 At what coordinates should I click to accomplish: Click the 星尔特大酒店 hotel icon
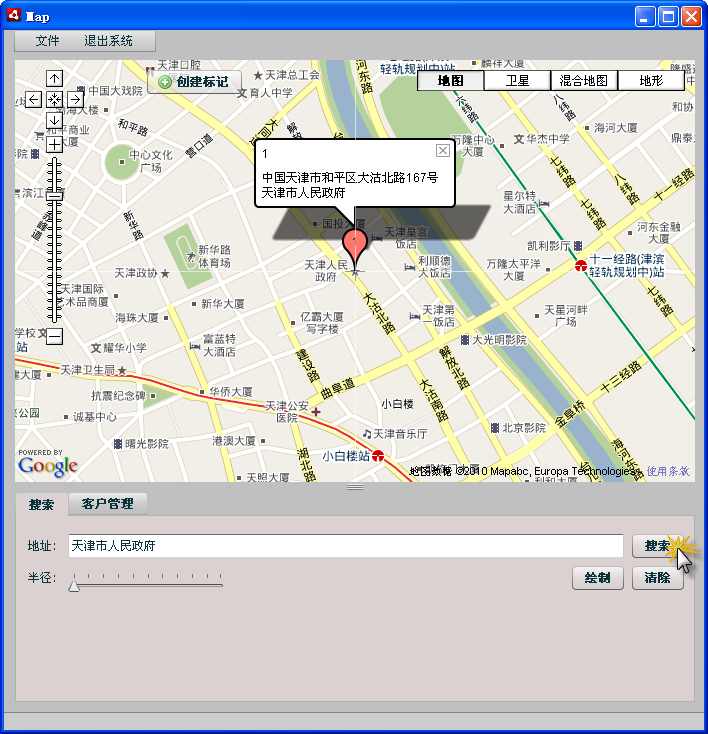click(544, 203)
